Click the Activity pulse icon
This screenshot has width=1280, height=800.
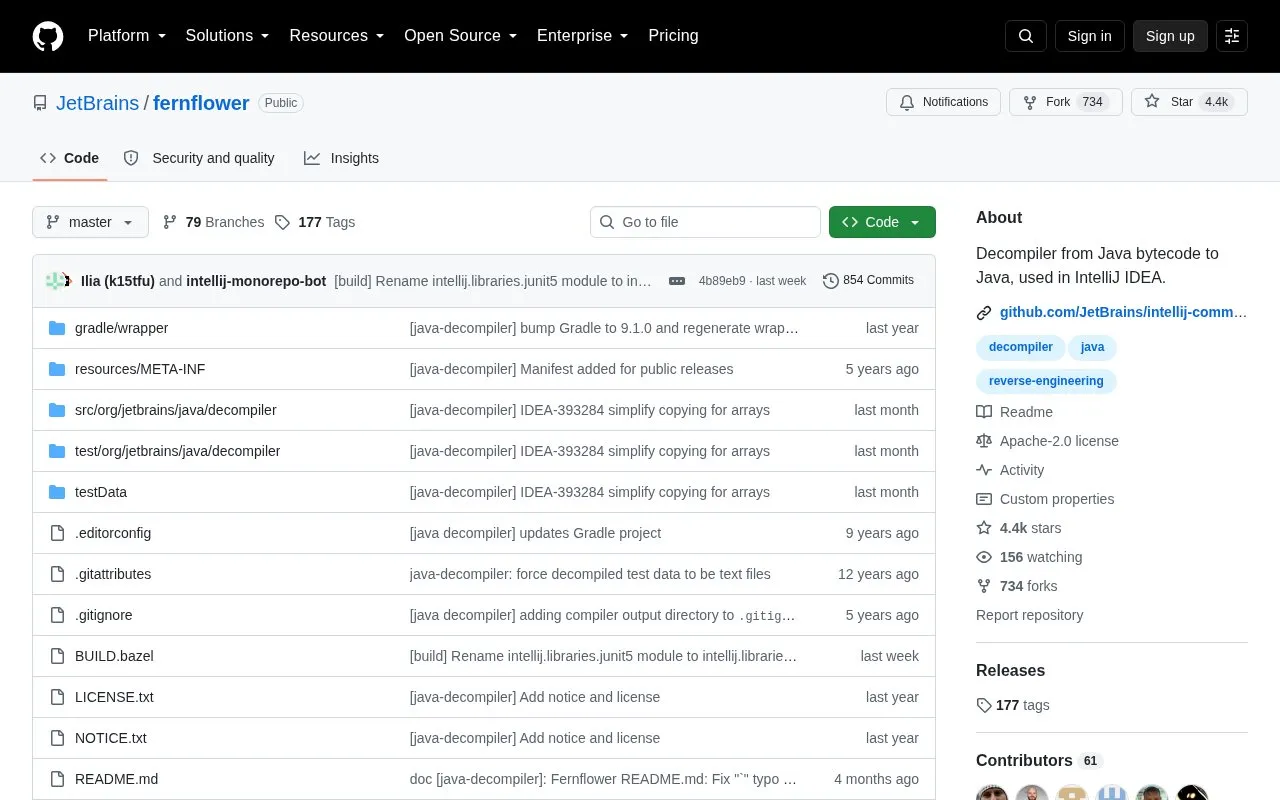[984, 470]
